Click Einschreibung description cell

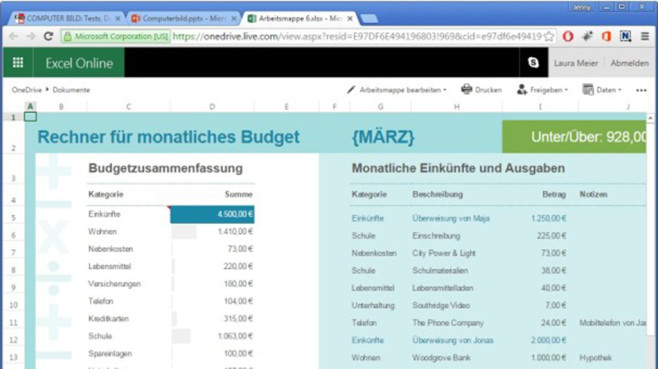click(x=436, y=236)
